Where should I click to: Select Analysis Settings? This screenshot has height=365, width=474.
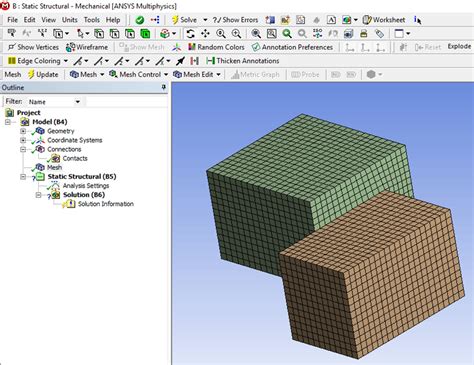pyautogui.click(x=86, y=186)
